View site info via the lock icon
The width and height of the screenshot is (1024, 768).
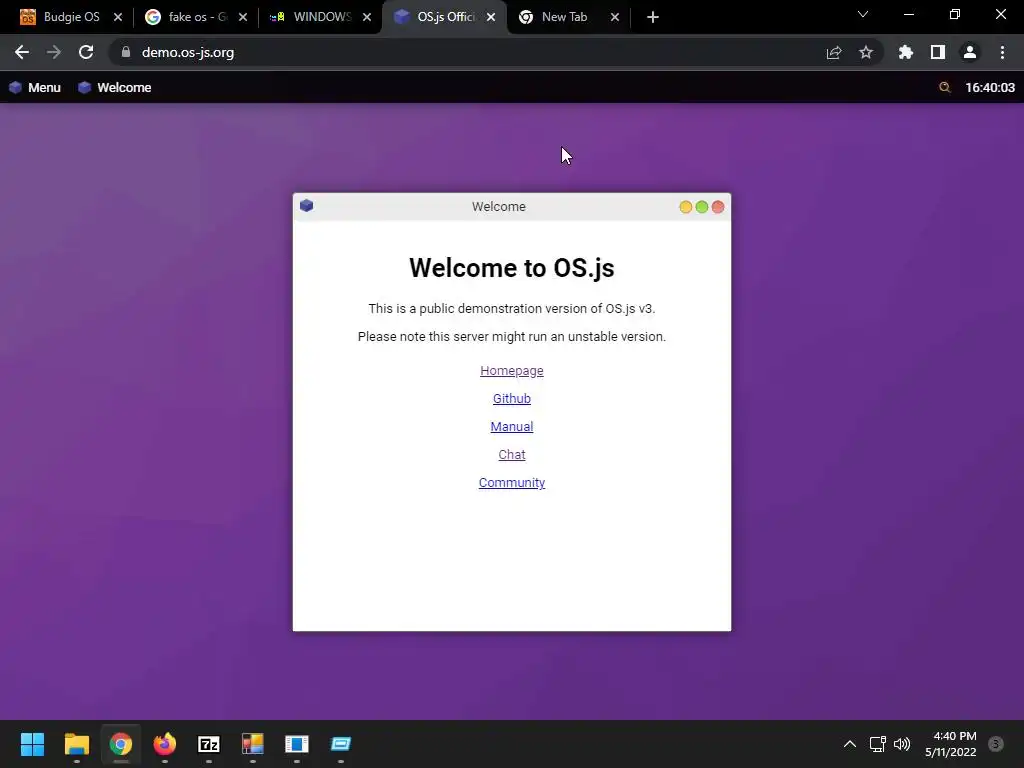(x=126, y=52)
